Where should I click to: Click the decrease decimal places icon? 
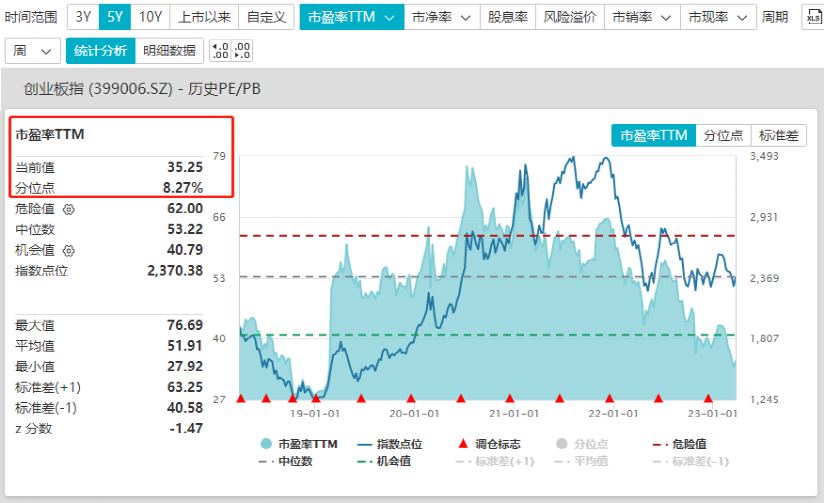[x=242, y=51]
